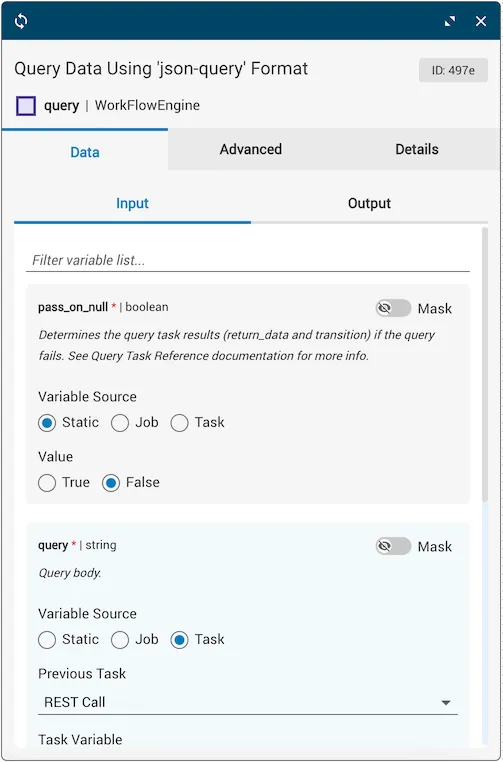
Task: Toggle Mask switch for pass_on_null
Action: (393, 308)
